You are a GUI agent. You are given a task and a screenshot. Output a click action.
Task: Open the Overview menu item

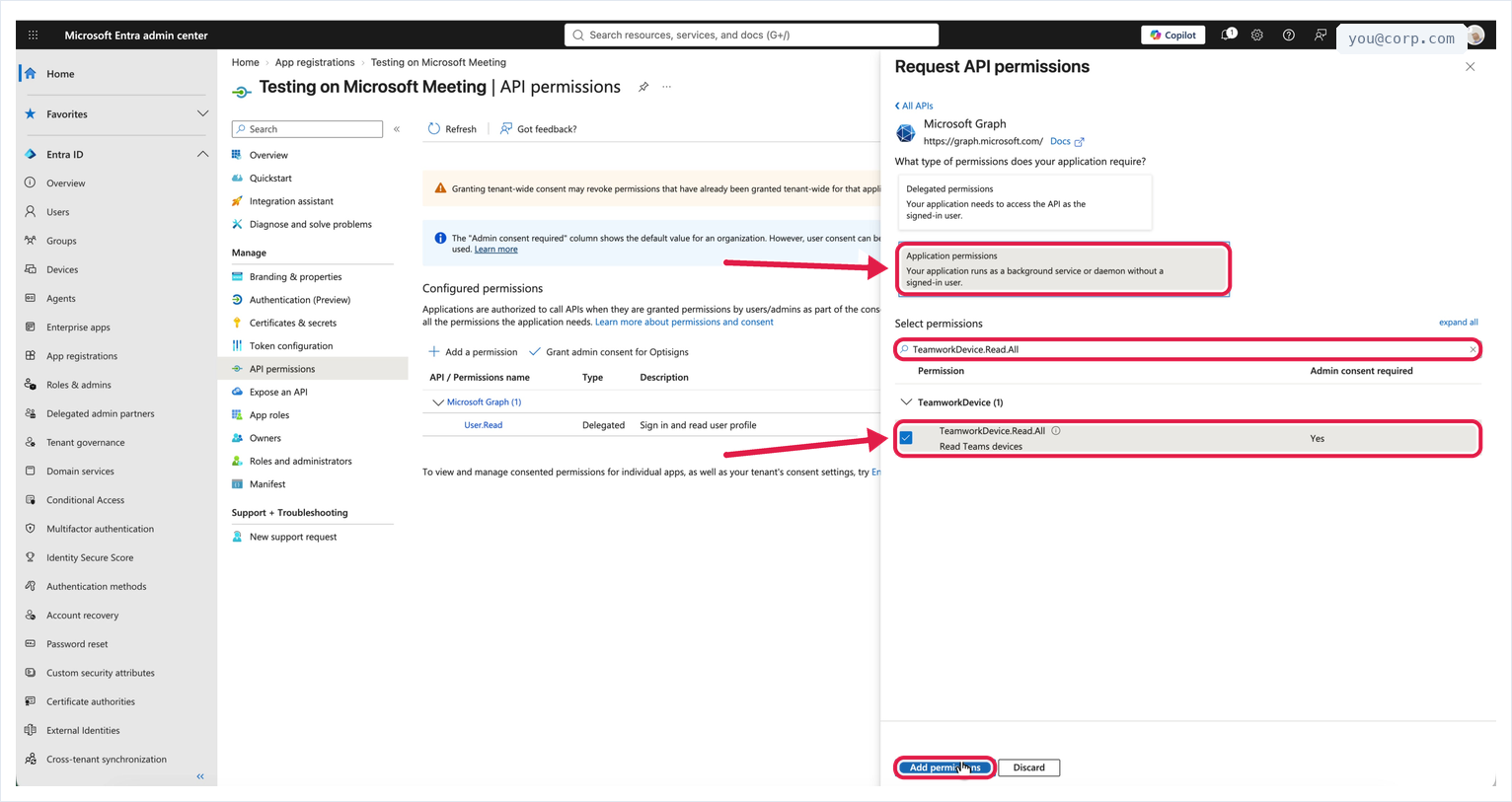coord(268,155)
